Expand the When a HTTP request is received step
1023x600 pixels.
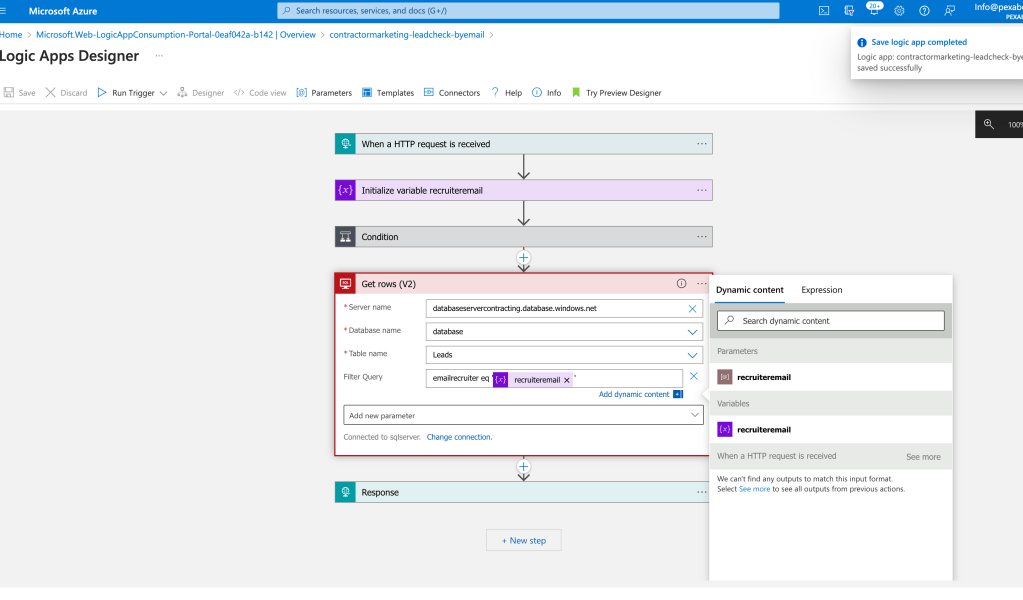(523, 143)
